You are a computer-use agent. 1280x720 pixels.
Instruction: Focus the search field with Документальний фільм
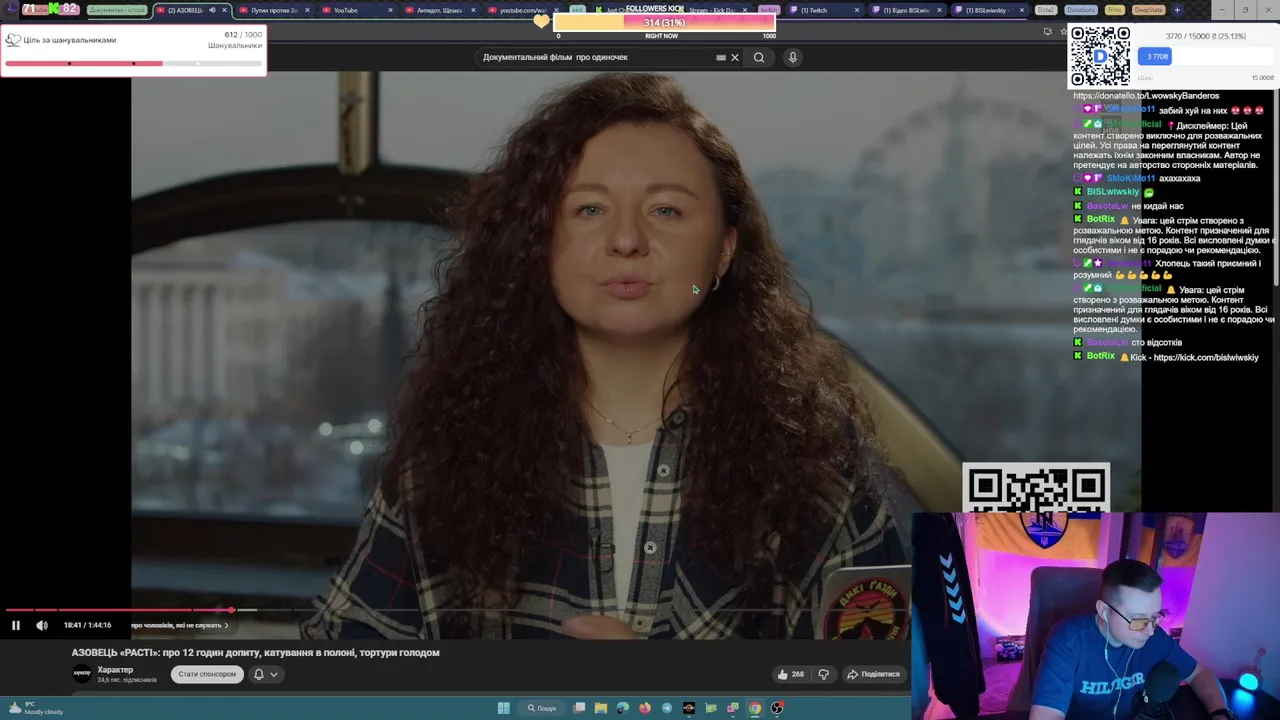(595, 57)
